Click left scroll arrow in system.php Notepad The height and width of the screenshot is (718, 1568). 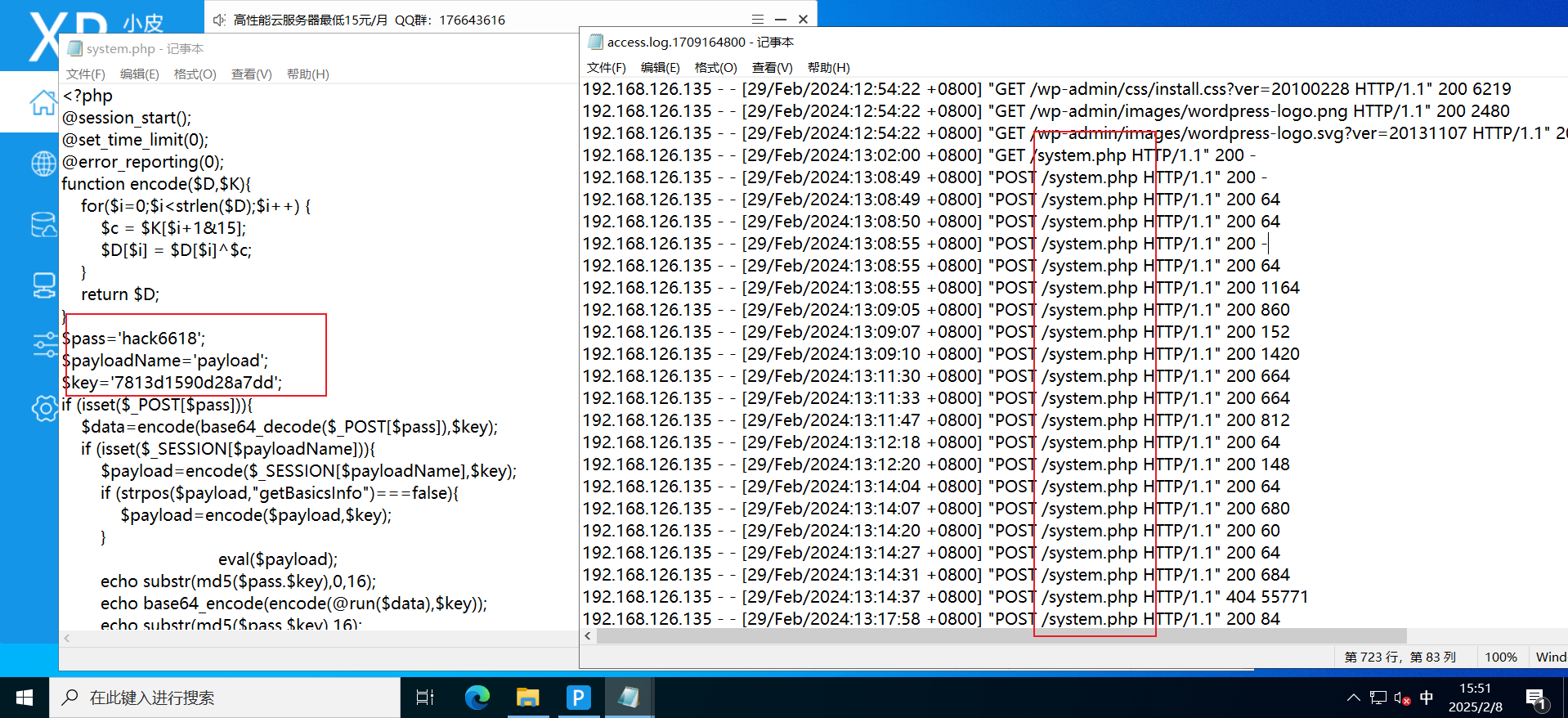pos(67,638)
